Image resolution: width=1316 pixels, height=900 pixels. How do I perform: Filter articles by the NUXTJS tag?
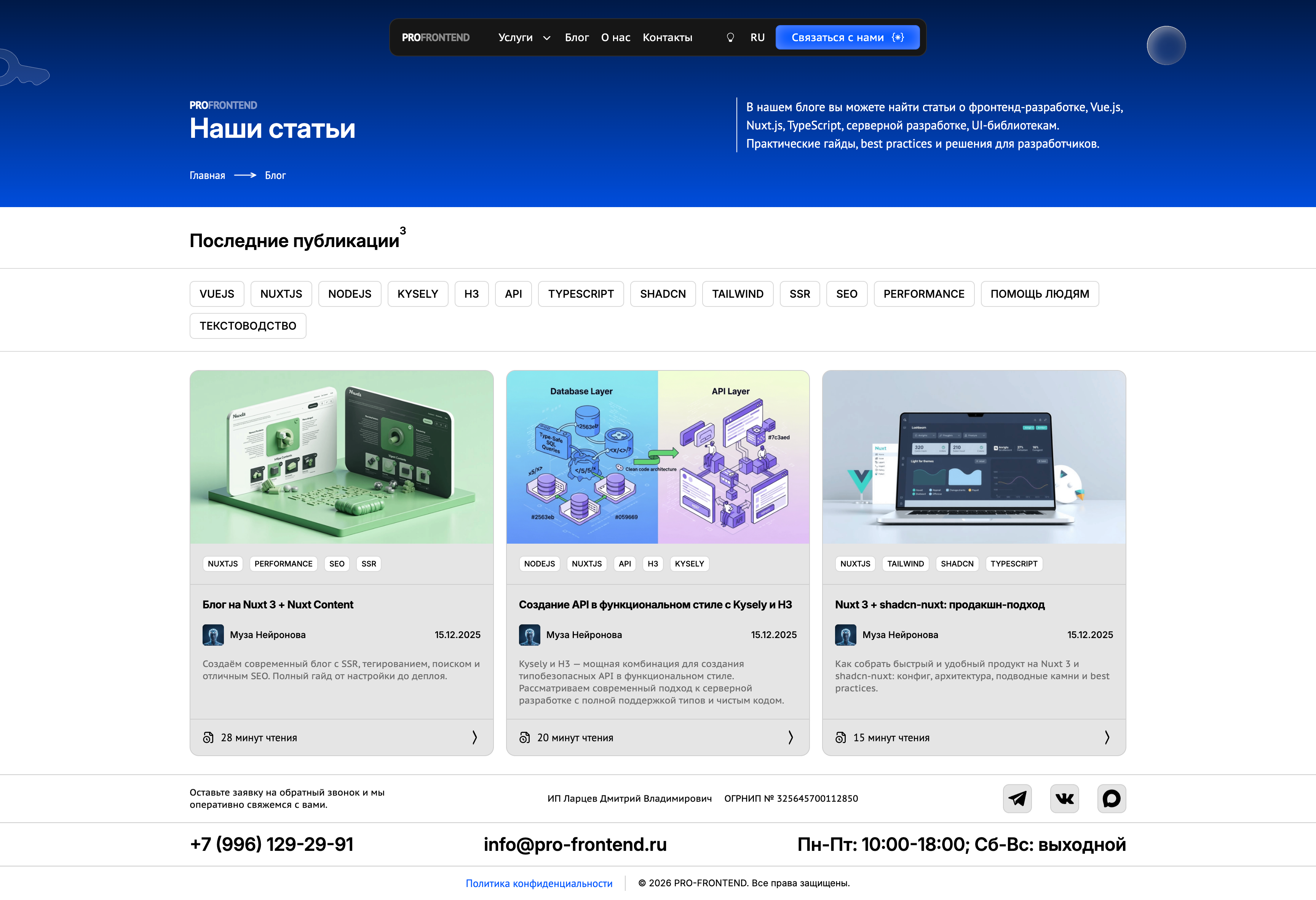pyautogui.click(x=281, y=294)
